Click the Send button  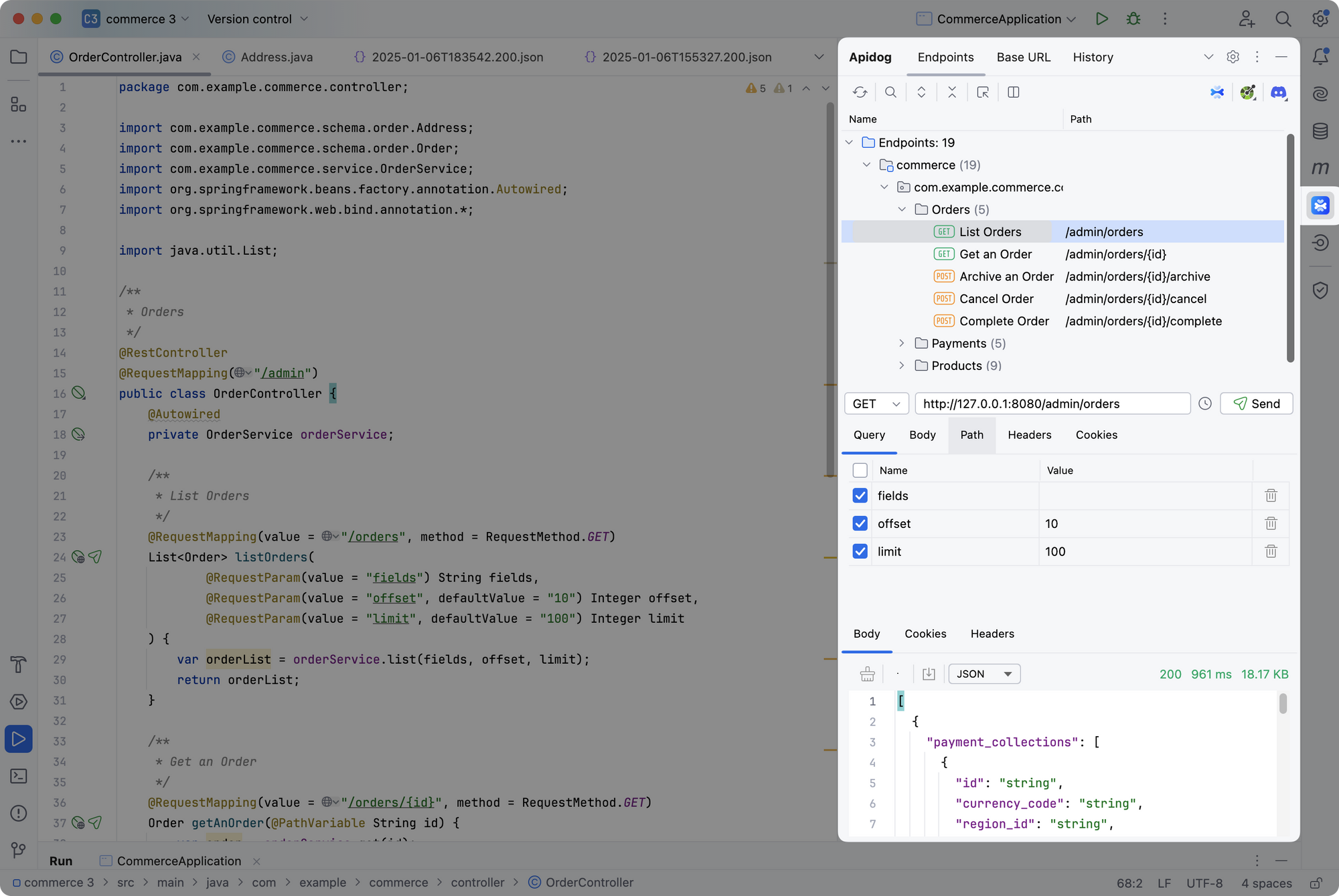tap(1257, 404)
